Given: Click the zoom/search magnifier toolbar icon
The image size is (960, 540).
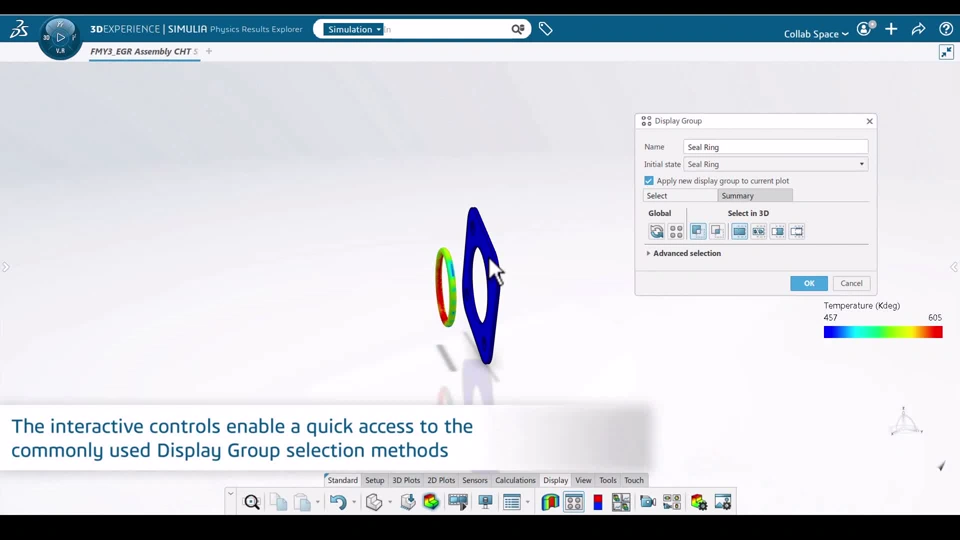Looking at the screenshot, I should point(252,502).
